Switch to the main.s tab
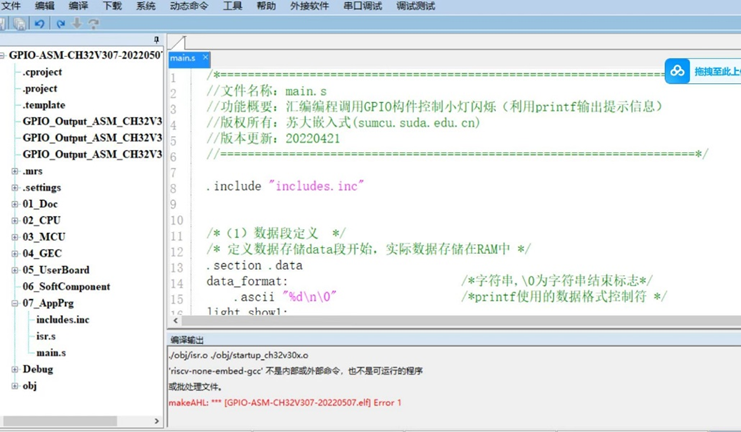Viewport: 741px width, 432px height. (183, 59)
